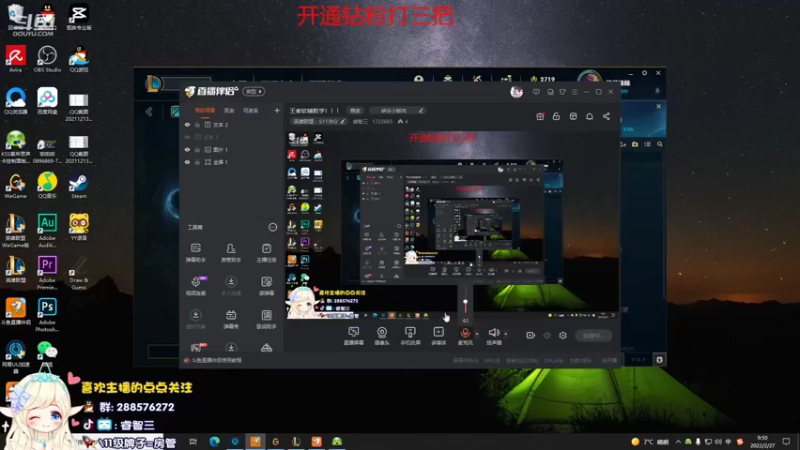The image size is (800, 450).
Task: Open the 弹幕助手 tool in toolbox
Action: (195, 252)
